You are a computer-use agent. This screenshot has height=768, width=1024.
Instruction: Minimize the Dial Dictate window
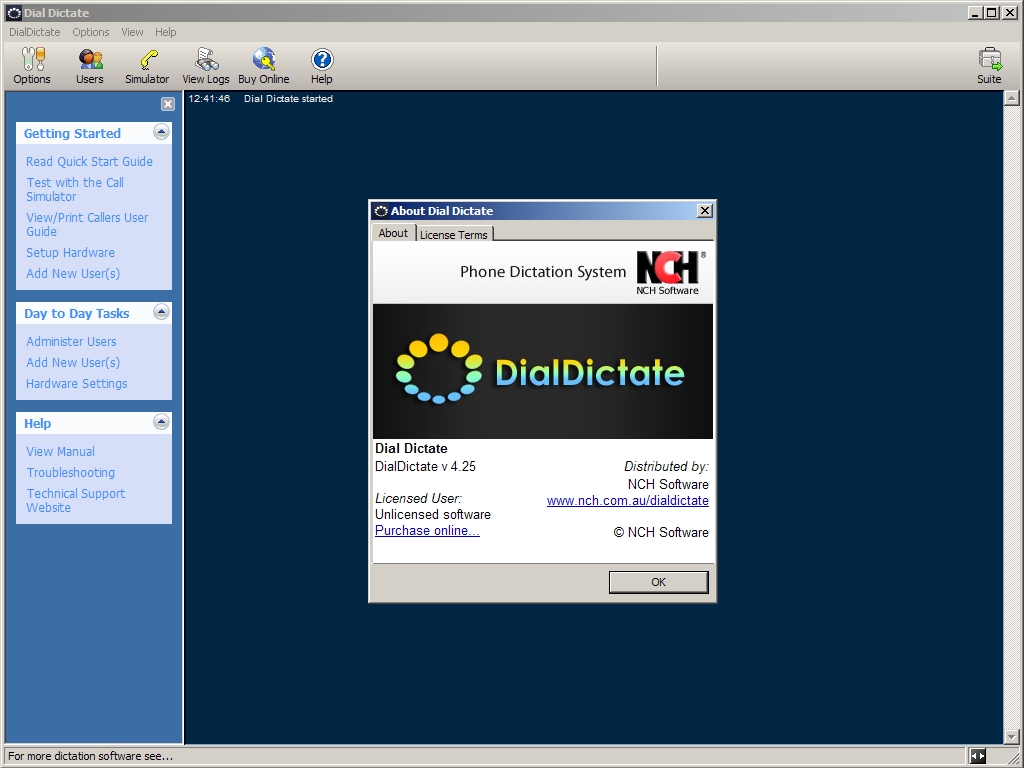coord(976,12)
